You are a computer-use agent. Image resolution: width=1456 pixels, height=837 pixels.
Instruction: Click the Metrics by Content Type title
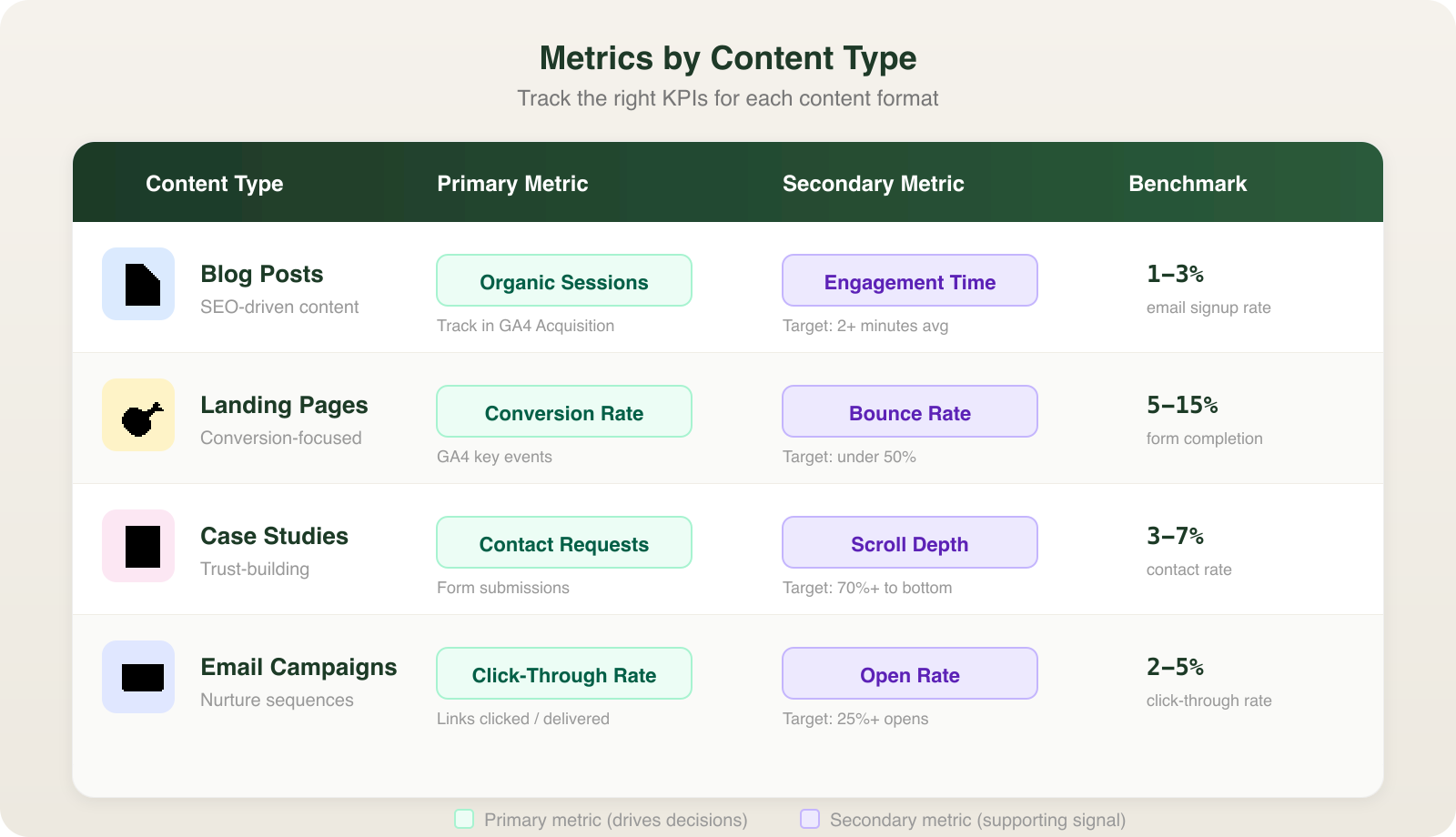point(727,57)
